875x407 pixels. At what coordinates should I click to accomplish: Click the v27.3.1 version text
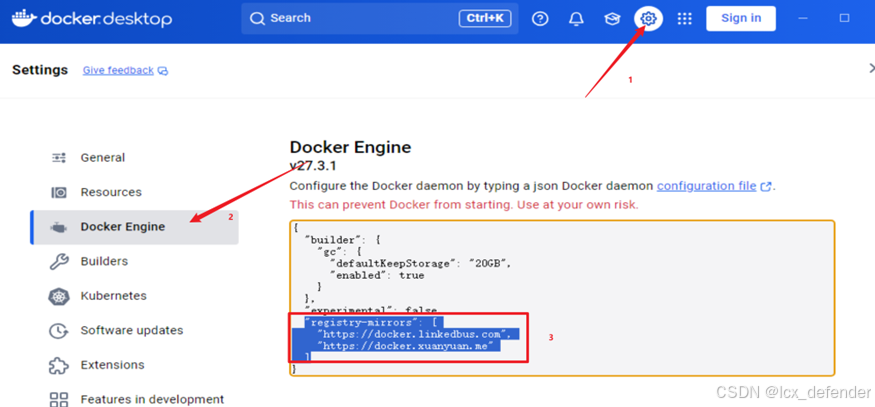click(313, 166)
